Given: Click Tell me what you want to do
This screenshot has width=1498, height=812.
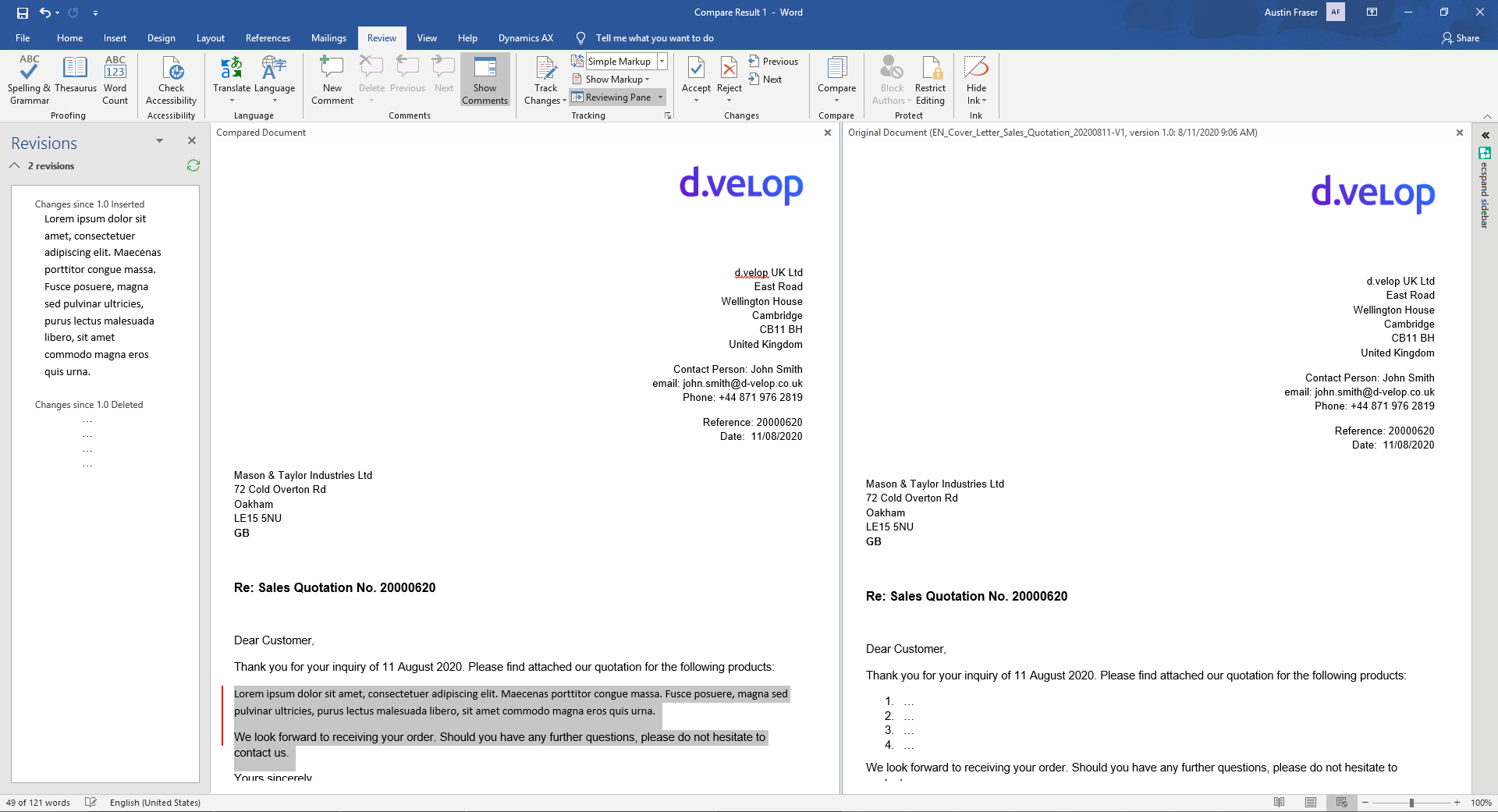Looking at the screenshot, I should 655,38.
